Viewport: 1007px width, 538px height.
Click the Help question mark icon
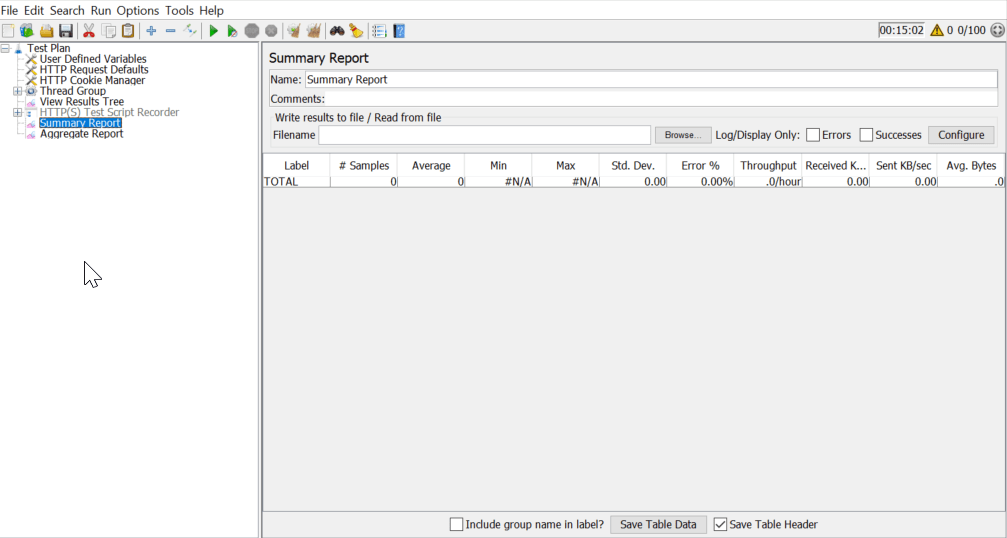click(399, 31)
